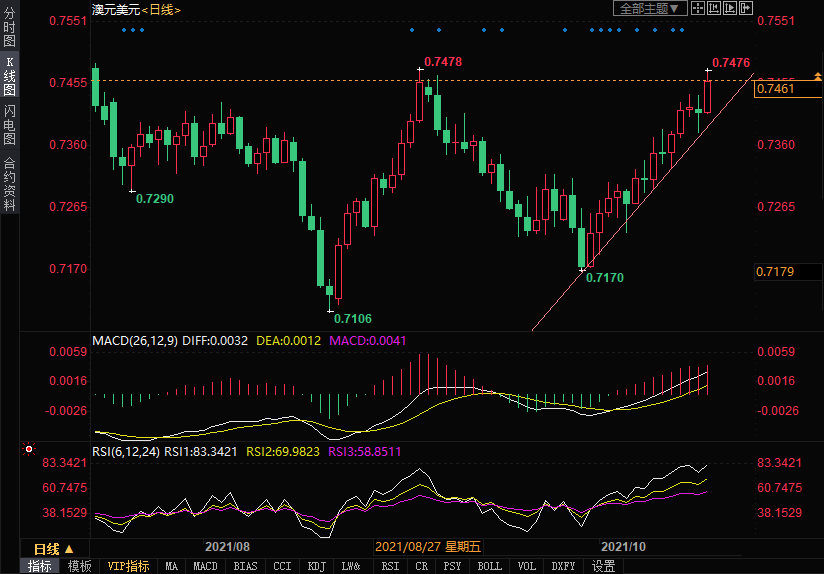
Task: Click the interval measurement icon in top toolbar
Action: 714,8
